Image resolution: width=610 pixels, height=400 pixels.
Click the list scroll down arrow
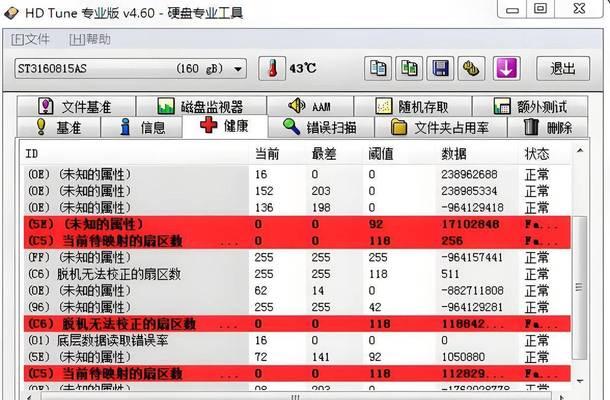580,381
